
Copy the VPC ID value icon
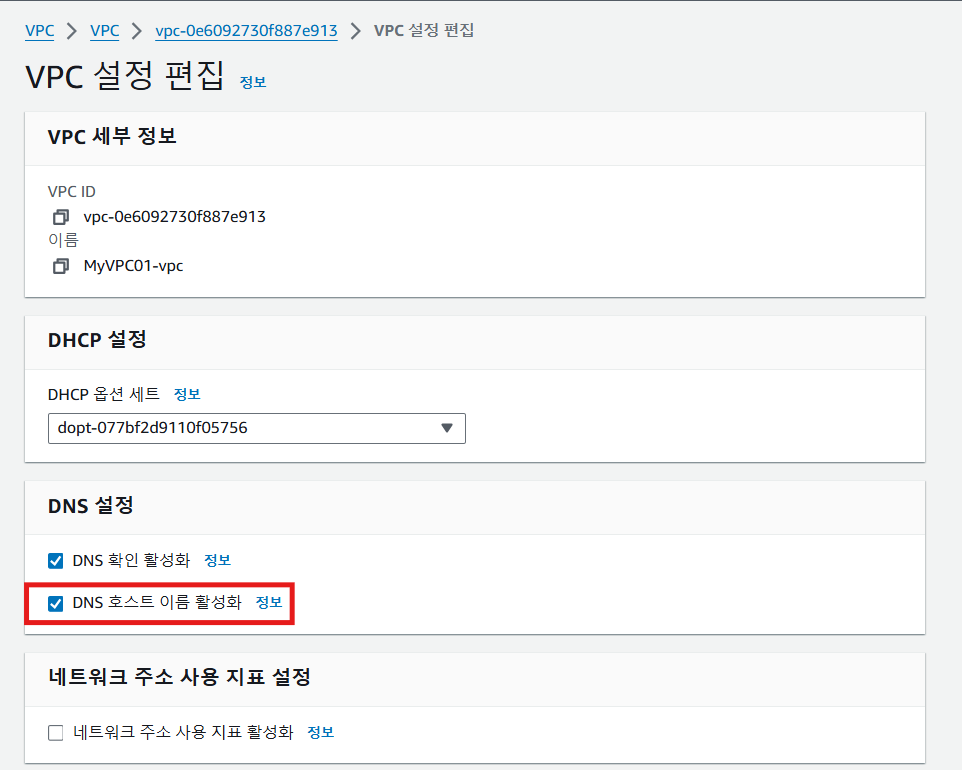(x=60, y=217)
